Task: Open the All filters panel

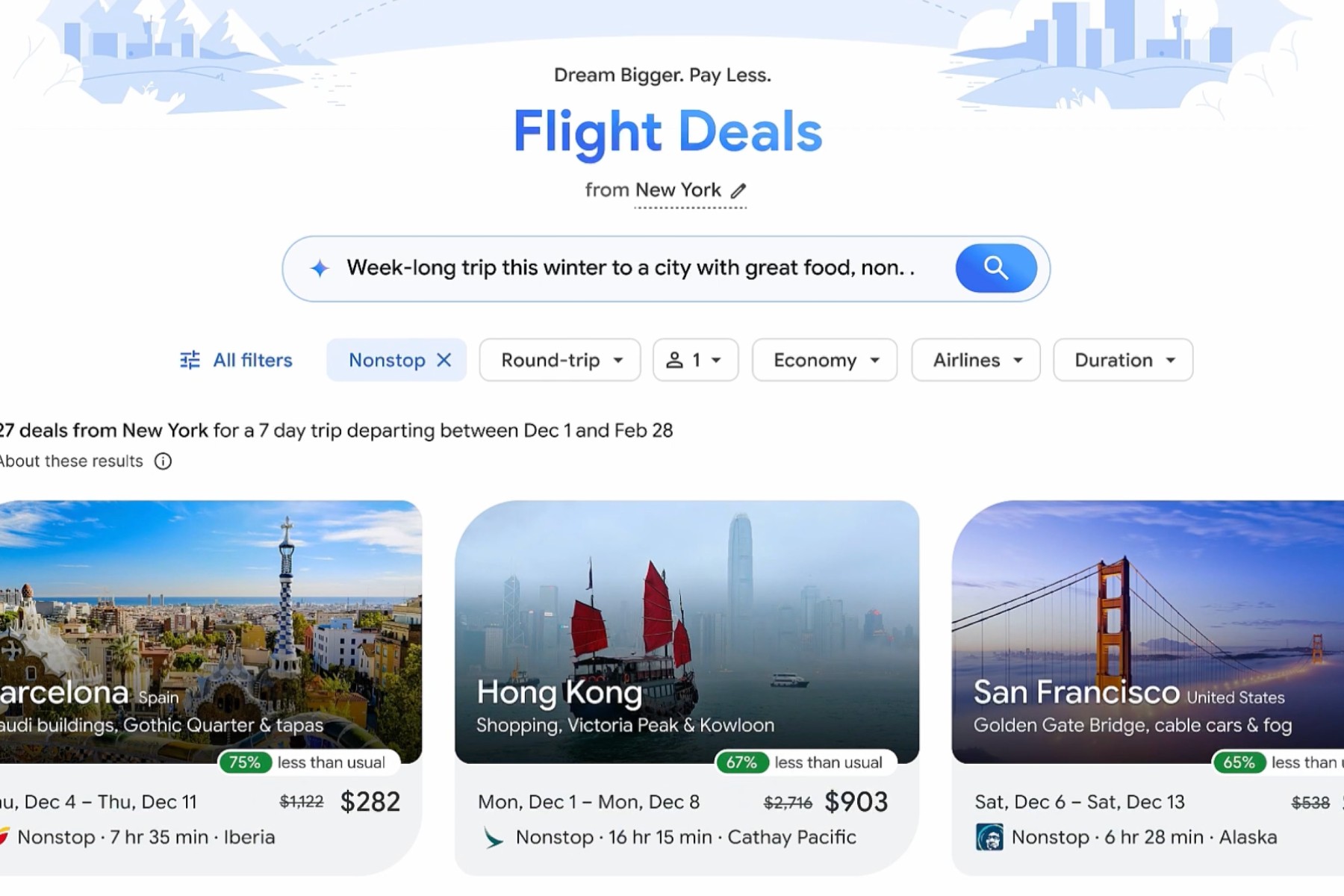Action: pos(236,360)
